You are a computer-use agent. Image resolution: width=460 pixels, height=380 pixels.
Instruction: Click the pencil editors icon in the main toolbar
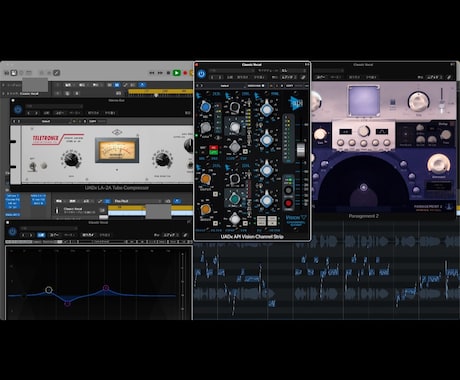(x=57, y=73)
